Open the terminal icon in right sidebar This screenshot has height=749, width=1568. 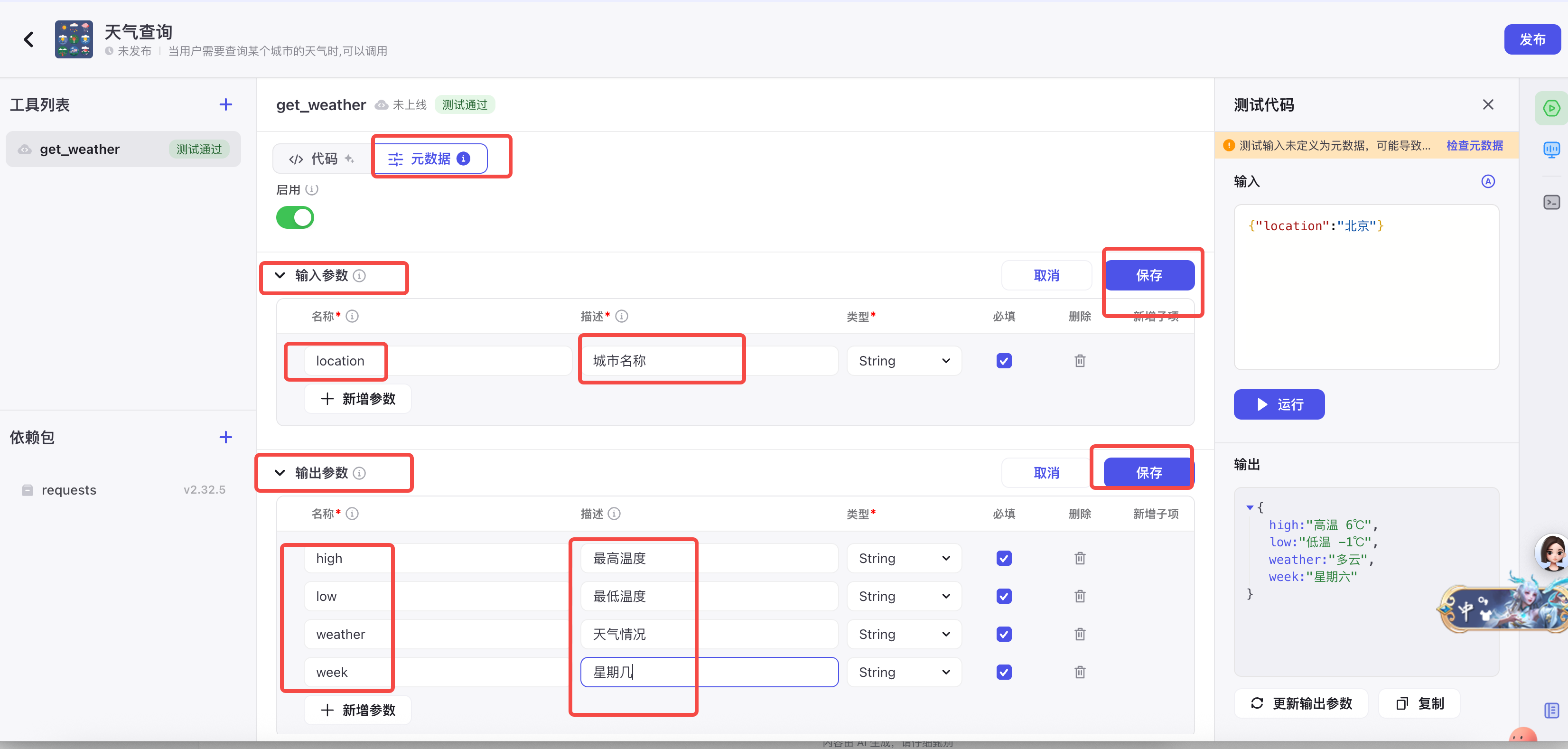click(1551, 202)
